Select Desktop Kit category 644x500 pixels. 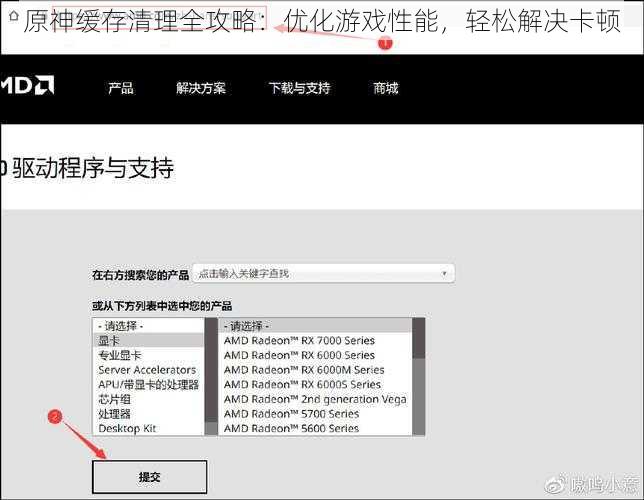148,429
